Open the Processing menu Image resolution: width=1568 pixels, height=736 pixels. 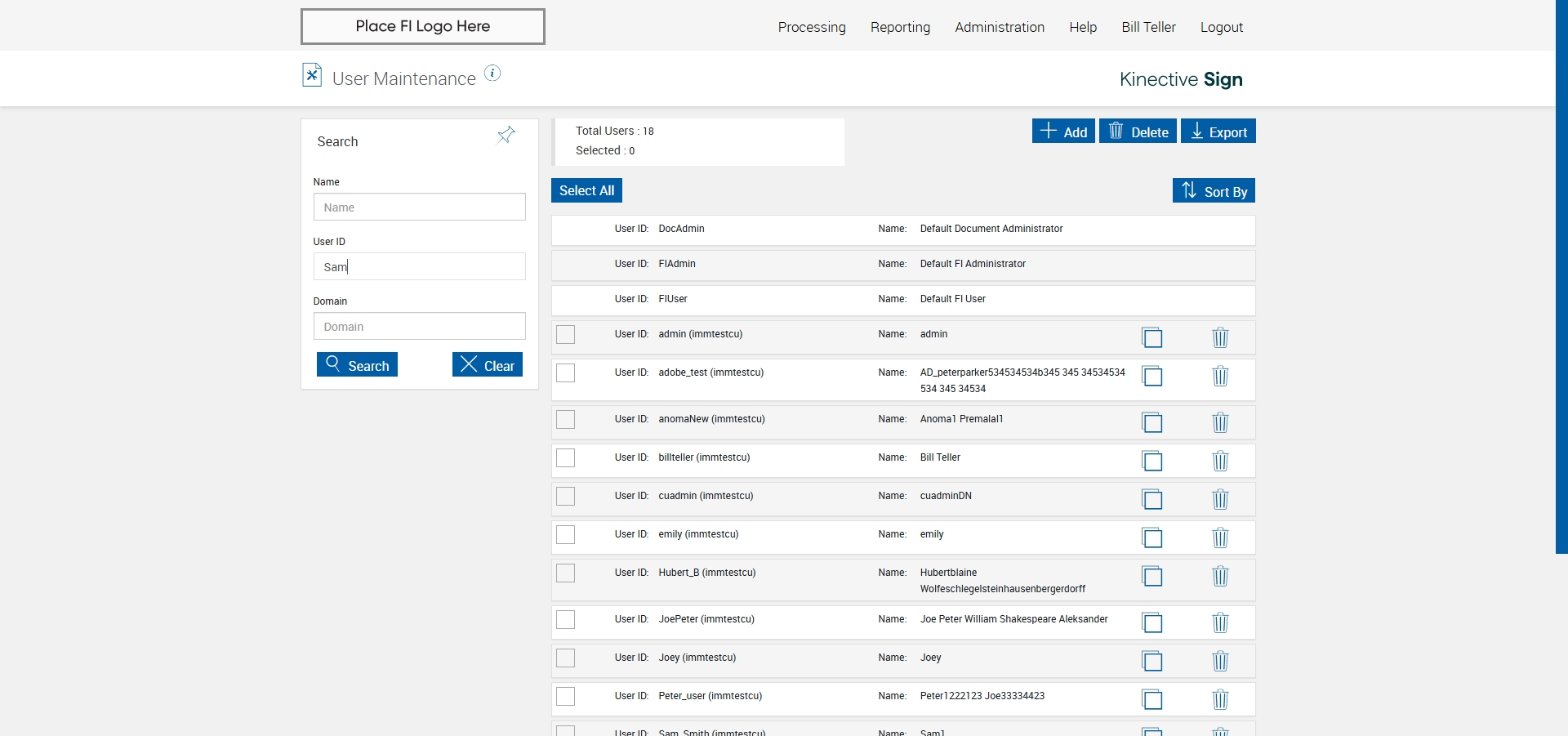(x=812, y=27)
